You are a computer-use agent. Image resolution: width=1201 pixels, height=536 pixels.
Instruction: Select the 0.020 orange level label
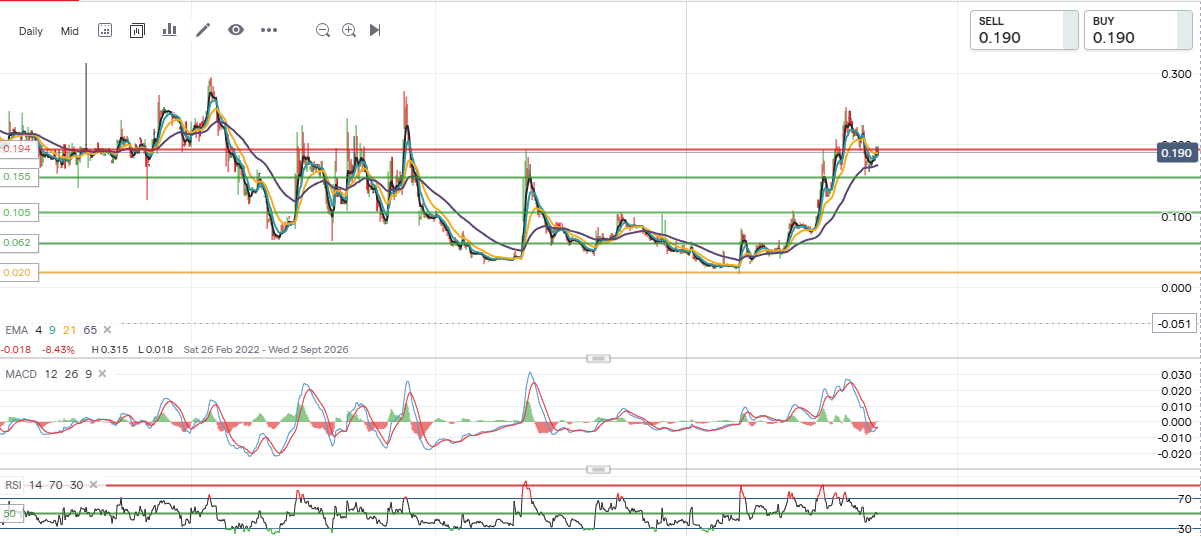[x=17, y=272]
